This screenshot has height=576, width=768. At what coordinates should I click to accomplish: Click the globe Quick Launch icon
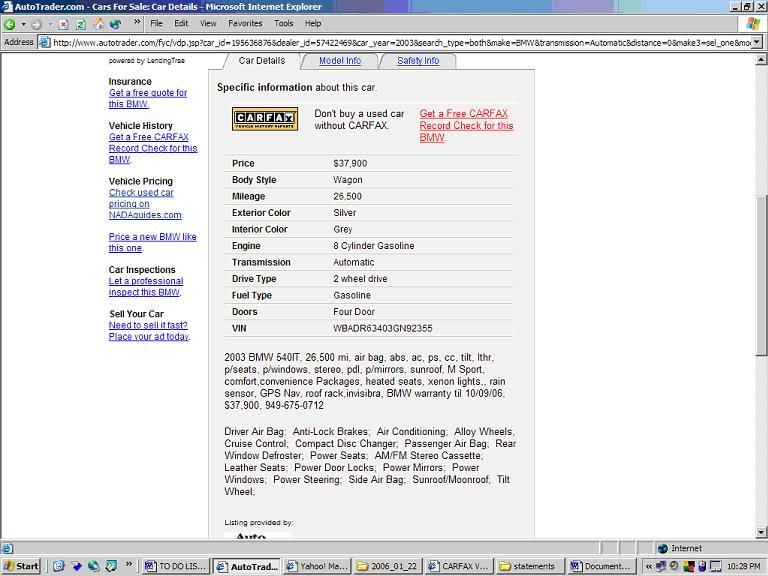click(x=94, y=566)
